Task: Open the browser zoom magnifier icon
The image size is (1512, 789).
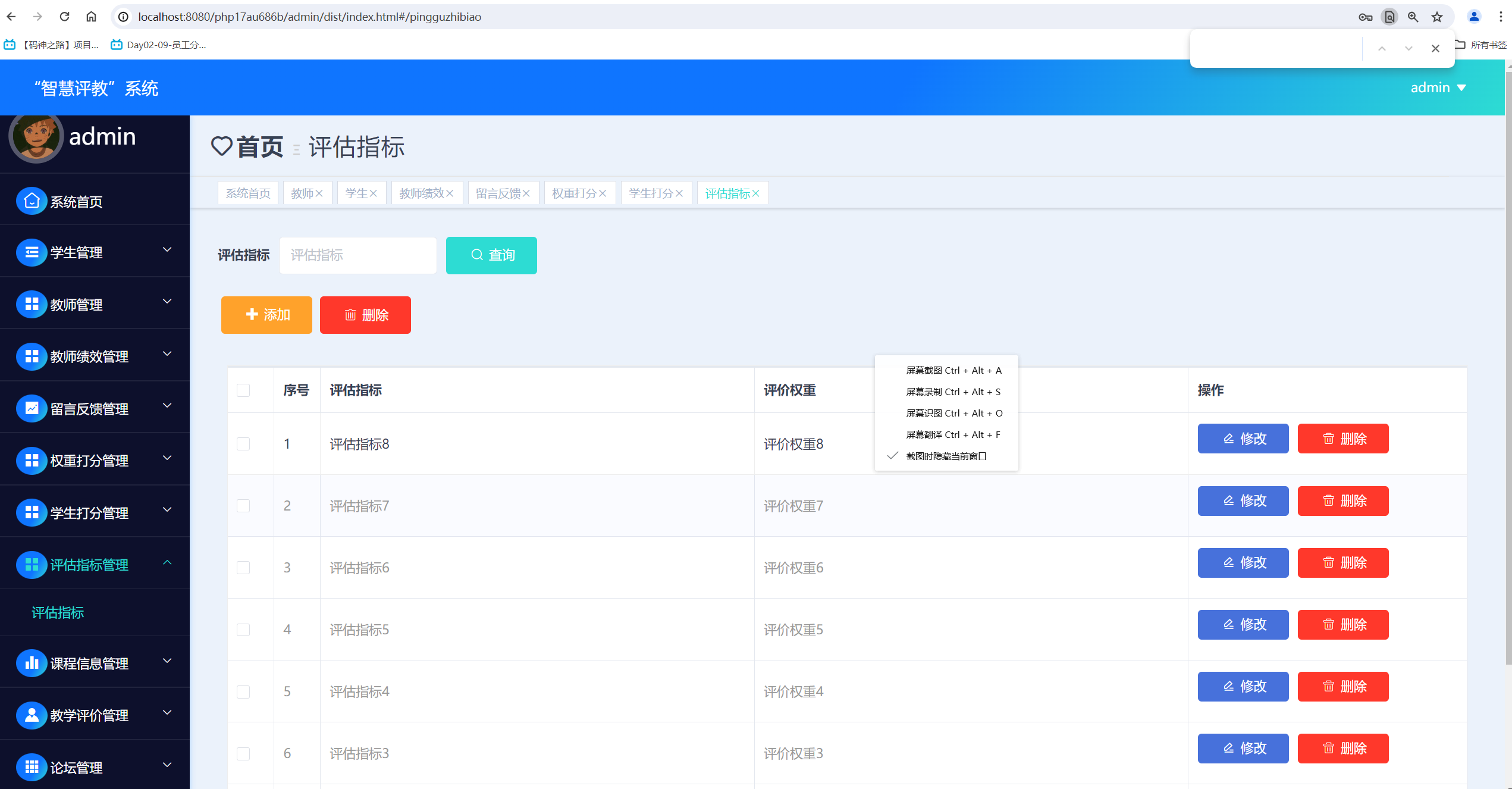Action: coord(1413,17)
